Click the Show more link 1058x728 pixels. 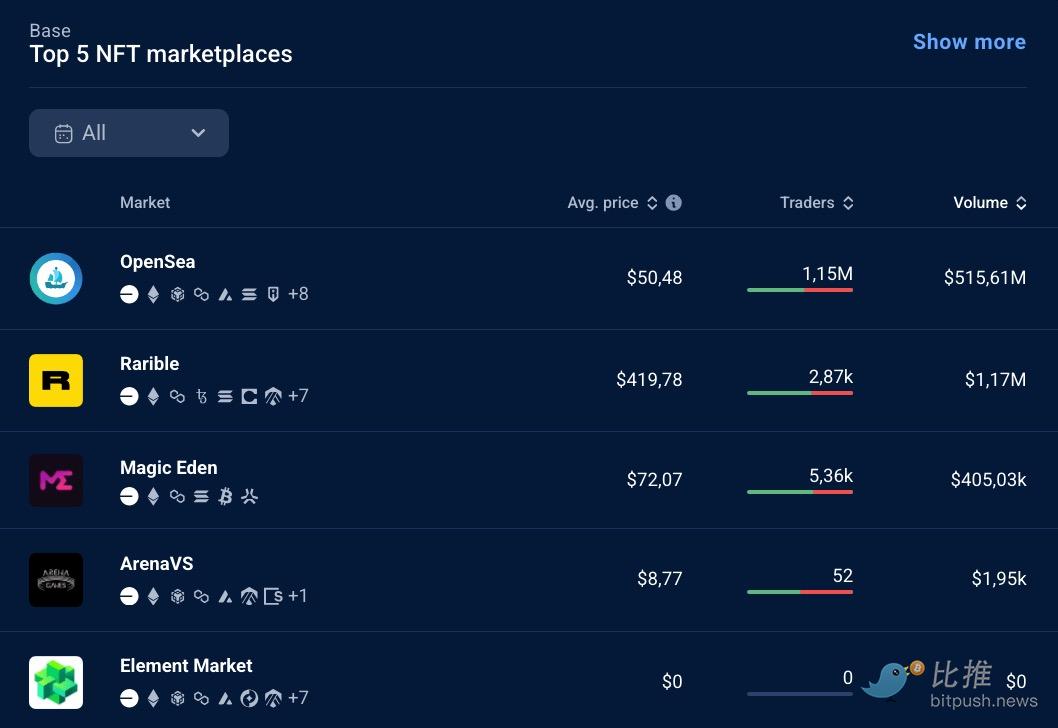(969, 42)
